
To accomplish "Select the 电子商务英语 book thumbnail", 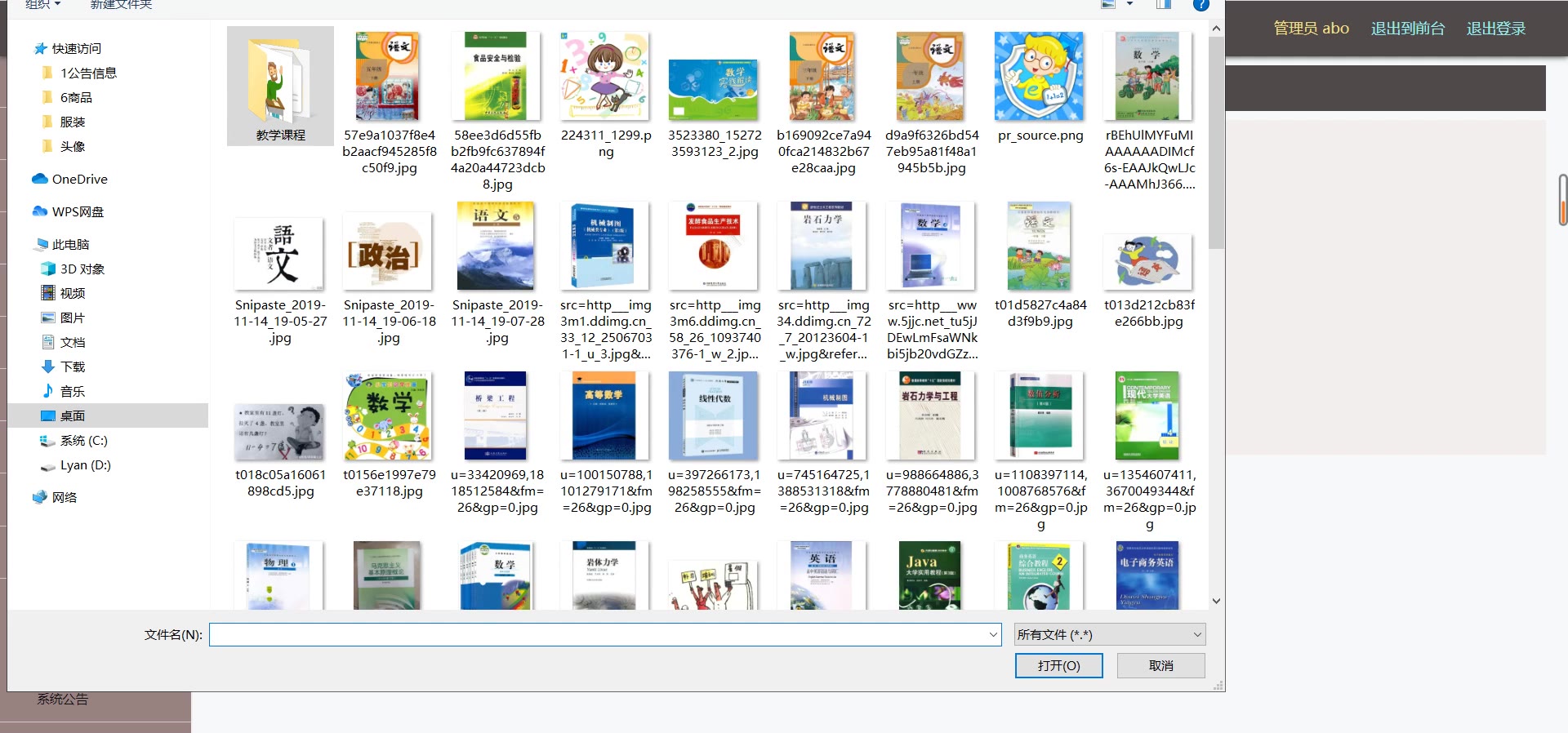I will [1147, 575].
